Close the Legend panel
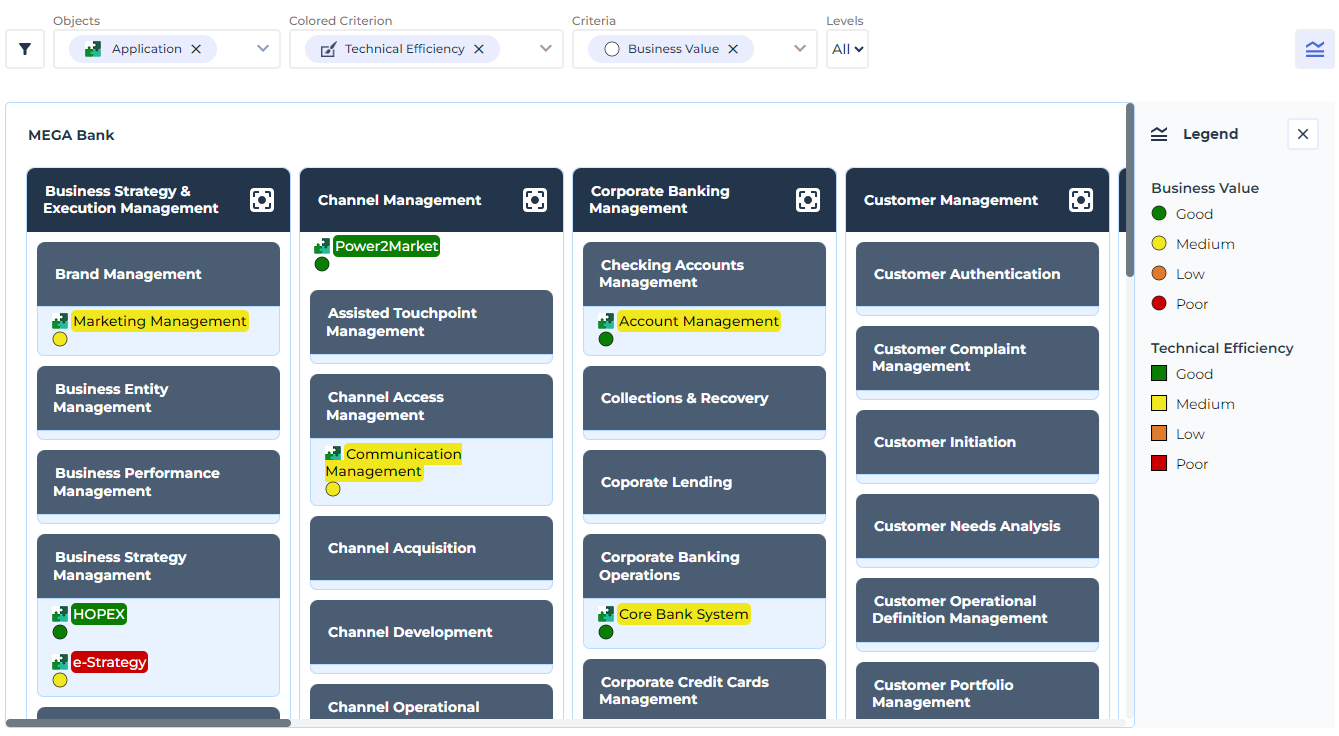The height and width of the screenshot is (736, 1339). (x=1302, y=134)
